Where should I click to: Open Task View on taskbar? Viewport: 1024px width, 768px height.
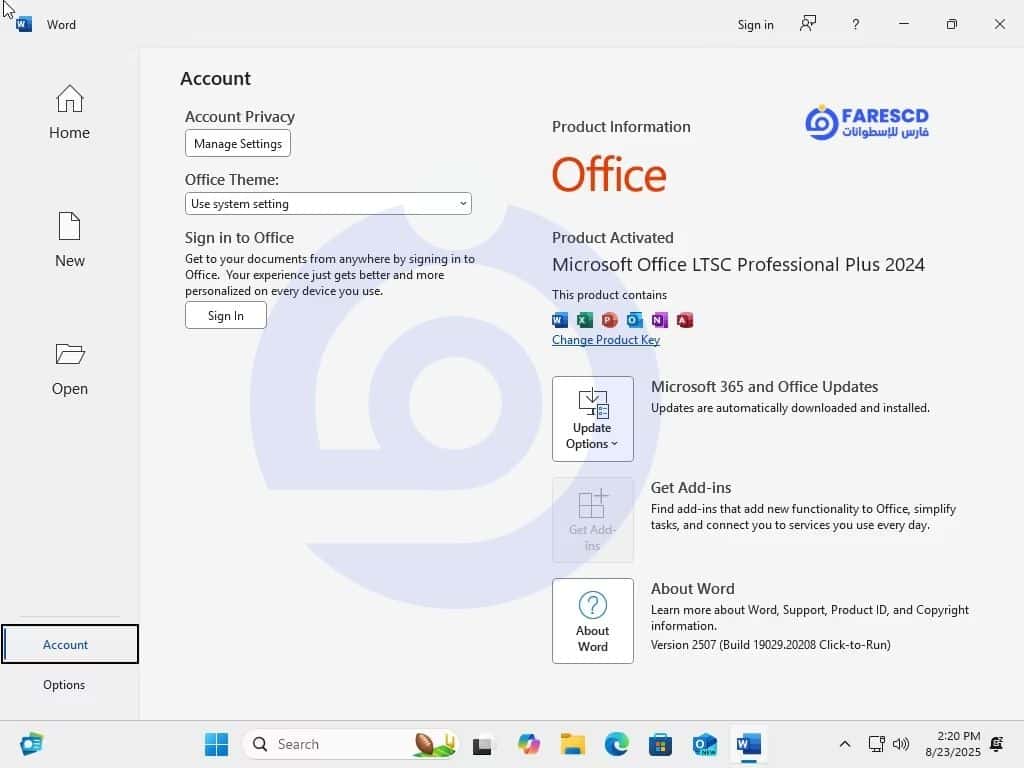point(482,744)
